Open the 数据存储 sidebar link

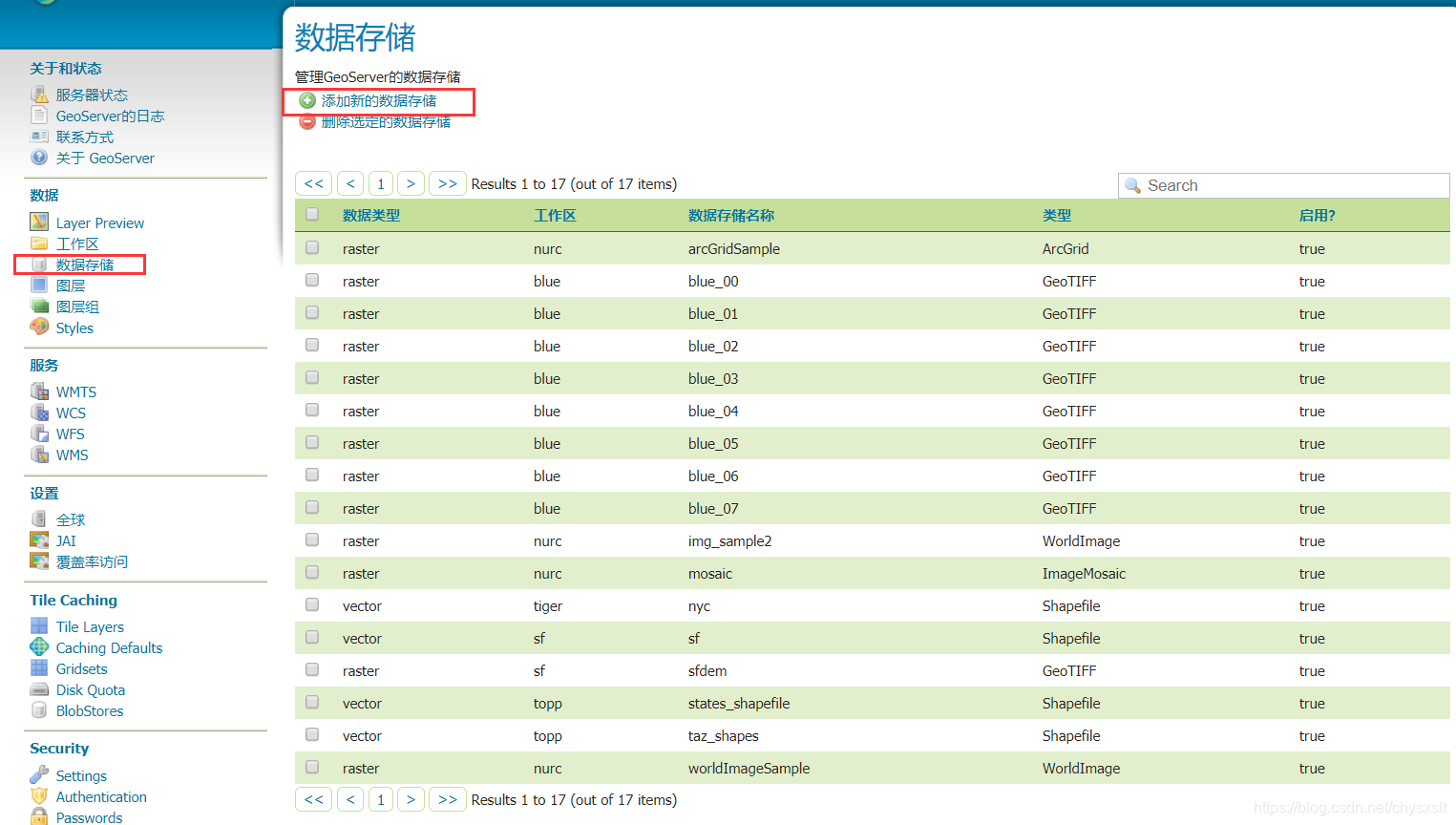85,264
